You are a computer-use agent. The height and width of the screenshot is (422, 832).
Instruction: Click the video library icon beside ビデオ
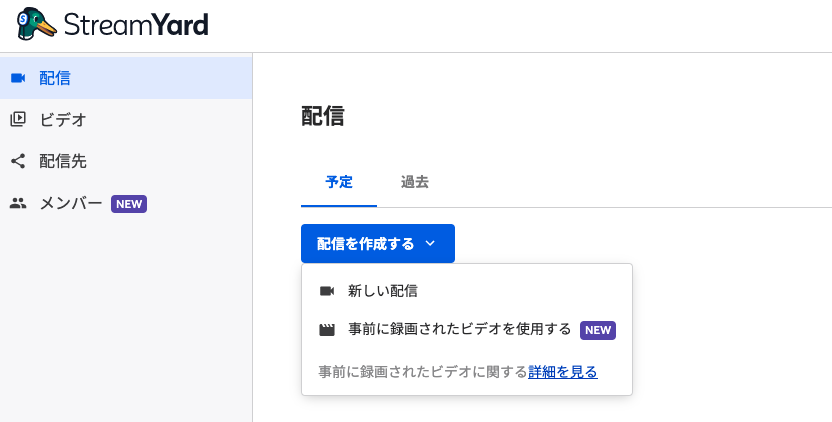[18, 119]
